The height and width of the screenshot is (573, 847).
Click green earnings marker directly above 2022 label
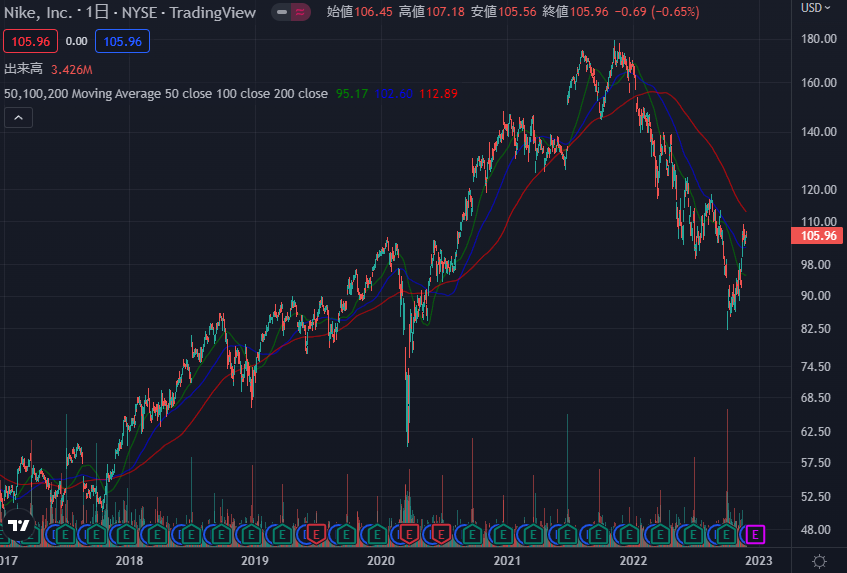(629, 535)
